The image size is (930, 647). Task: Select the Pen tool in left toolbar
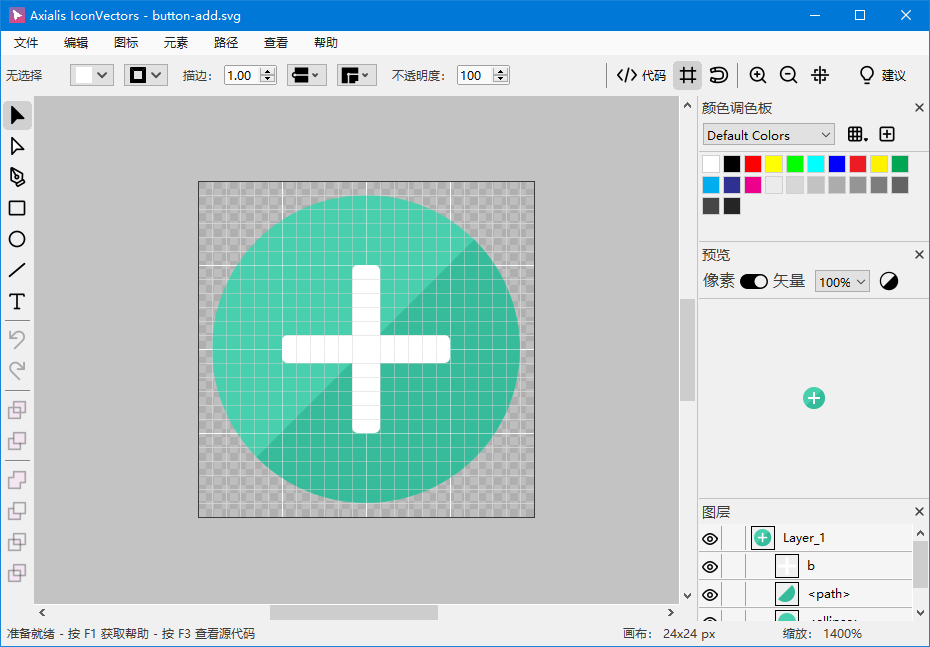(17, 177)
